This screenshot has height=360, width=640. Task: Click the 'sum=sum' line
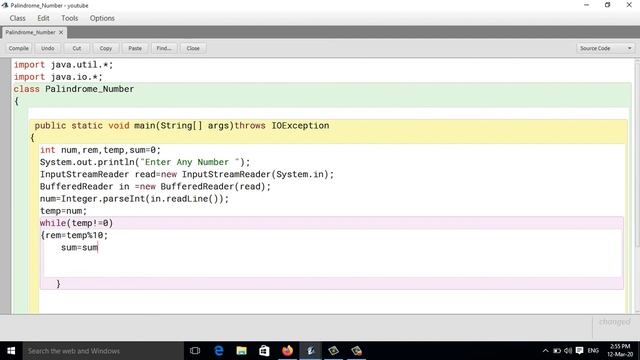point(80,248)
